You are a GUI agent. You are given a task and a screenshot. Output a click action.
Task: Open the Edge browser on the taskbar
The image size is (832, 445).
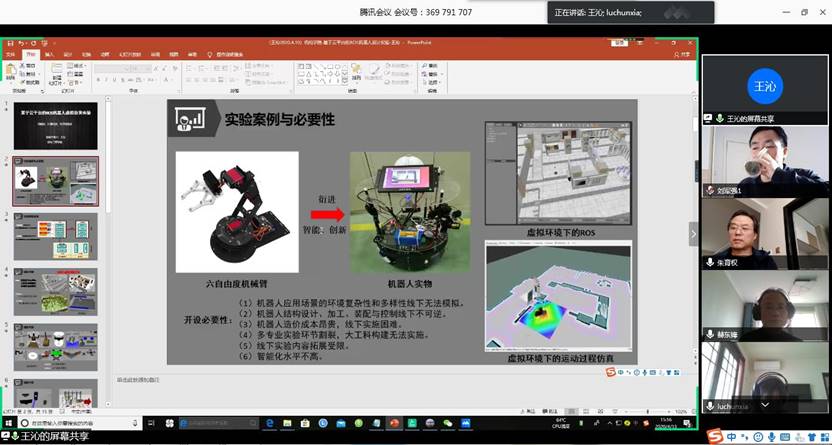pos(270,423)
